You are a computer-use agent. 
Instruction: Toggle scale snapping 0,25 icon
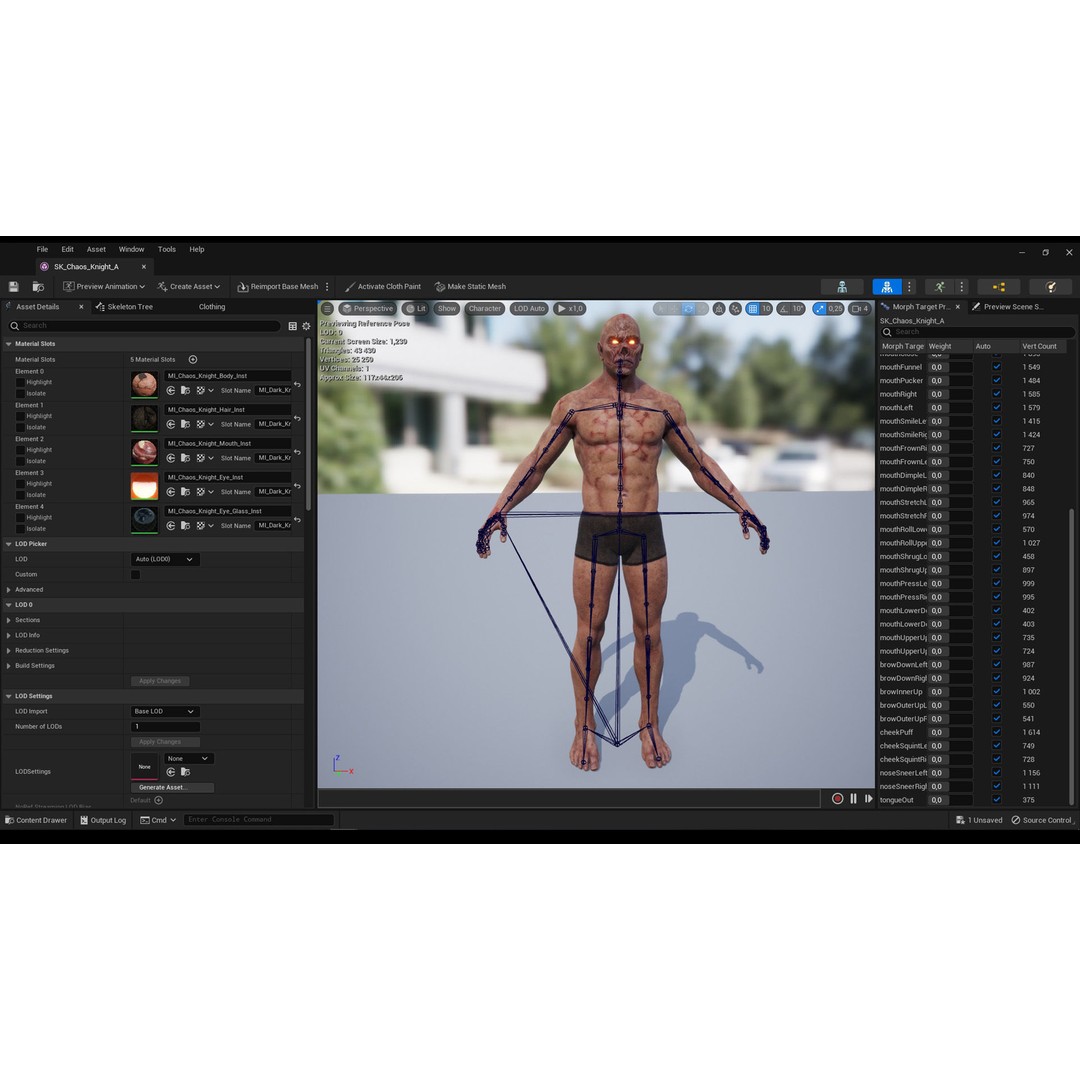point(820,309)
